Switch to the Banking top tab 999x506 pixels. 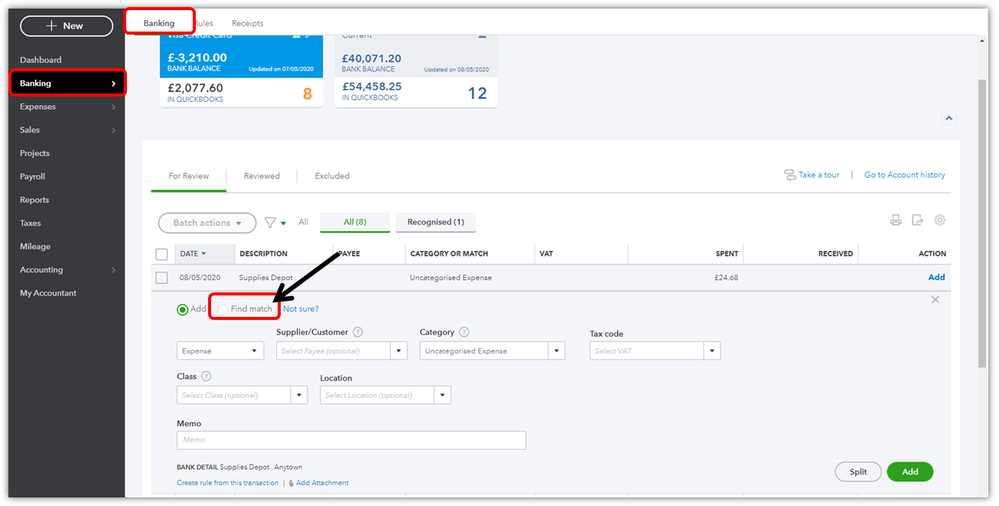[159, 23]
